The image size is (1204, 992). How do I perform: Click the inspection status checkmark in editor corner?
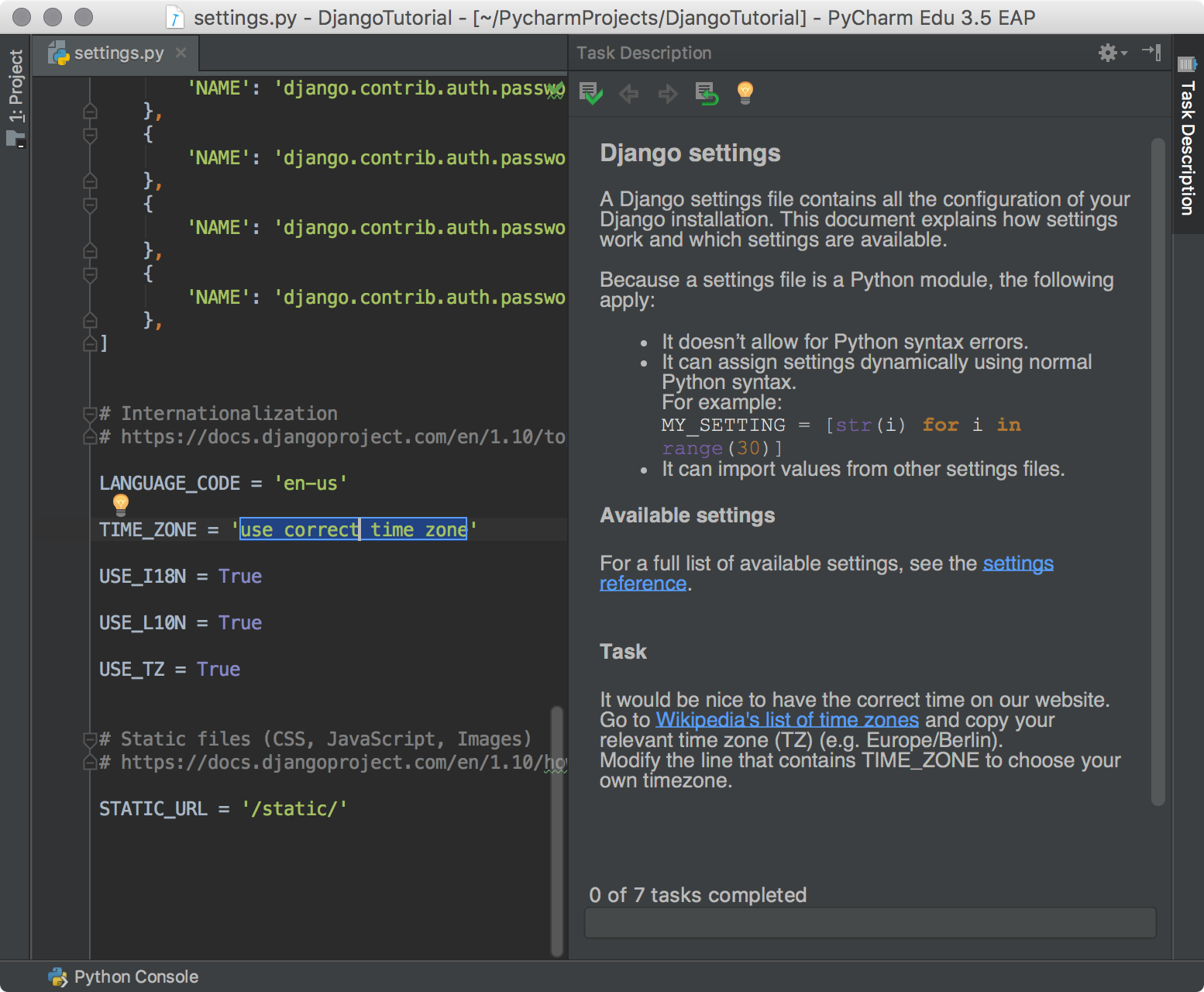tap(556, 91)
